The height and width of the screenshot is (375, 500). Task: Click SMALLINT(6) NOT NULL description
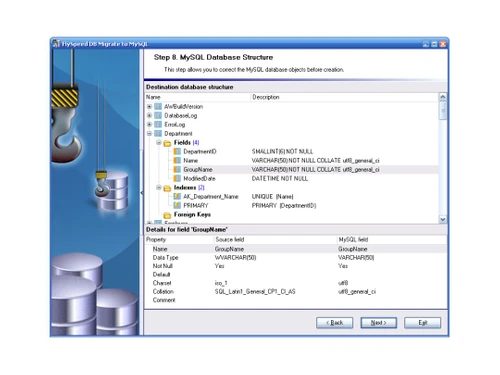click(x=282, y=152)
